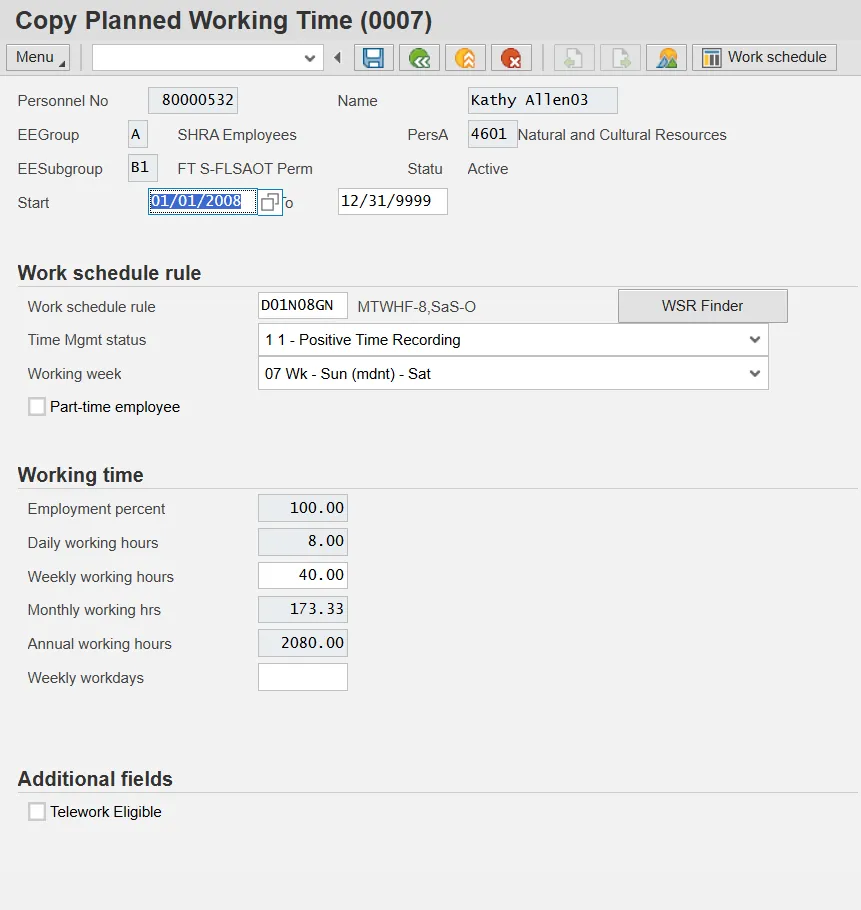
Task: Expand the command field dropdown
Action: click(x=310, y=58)
